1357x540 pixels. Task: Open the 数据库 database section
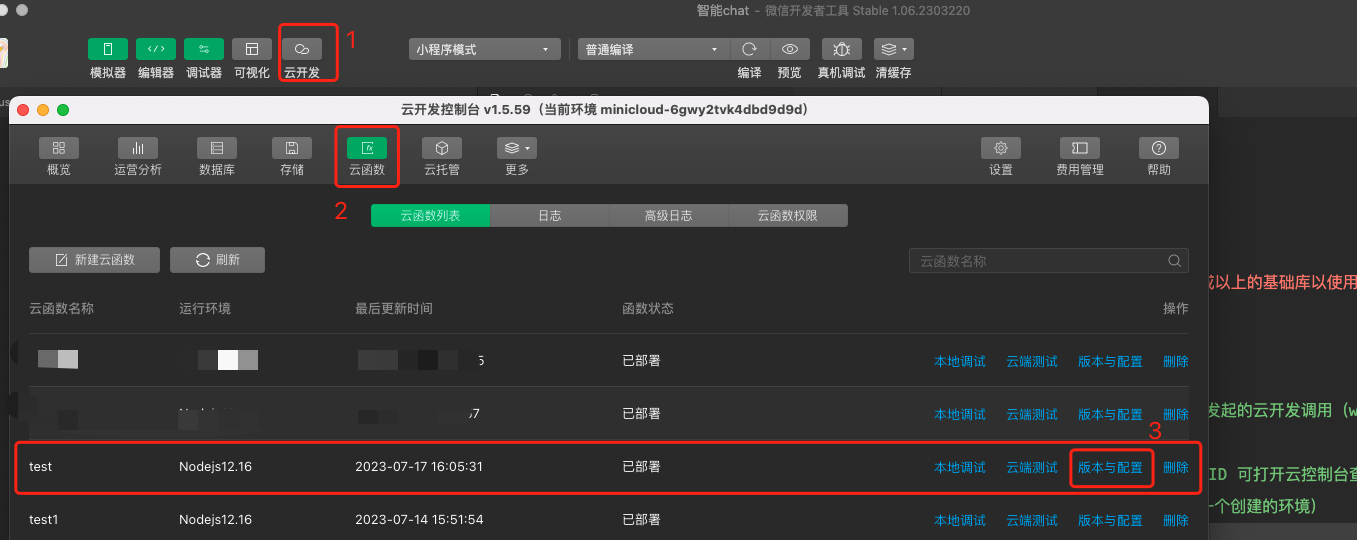click(217, 148)
